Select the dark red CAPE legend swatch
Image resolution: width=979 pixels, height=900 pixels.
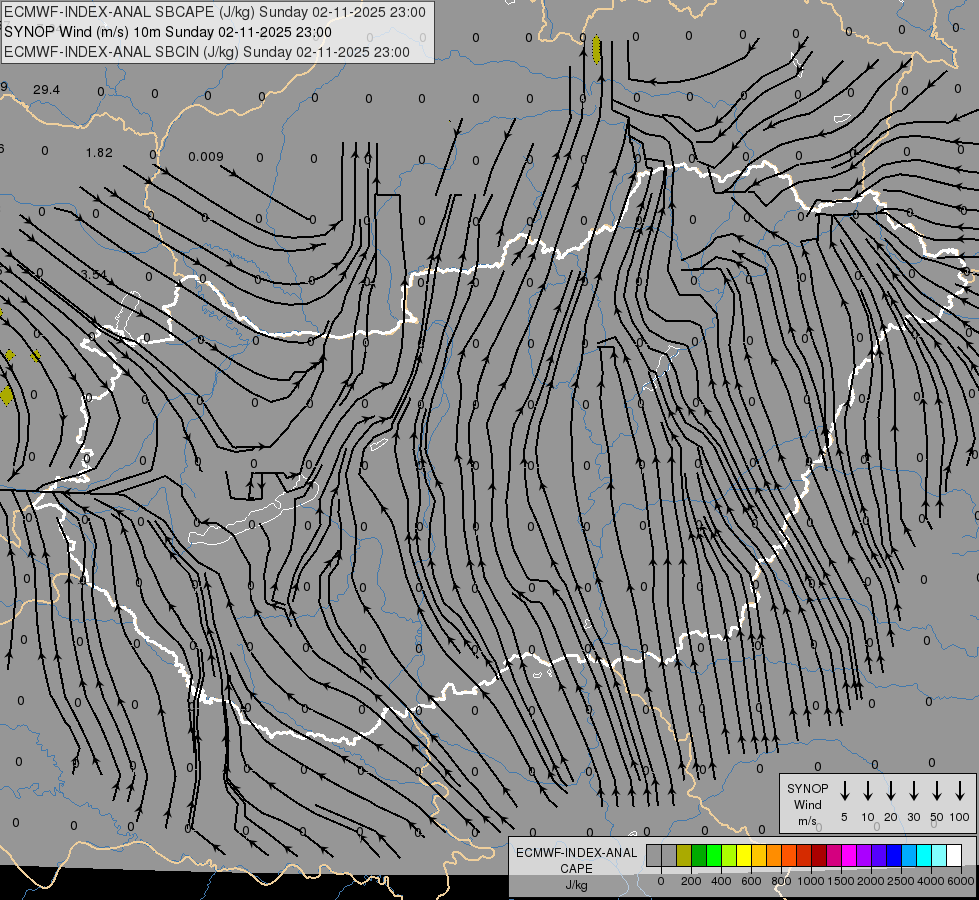820,855
